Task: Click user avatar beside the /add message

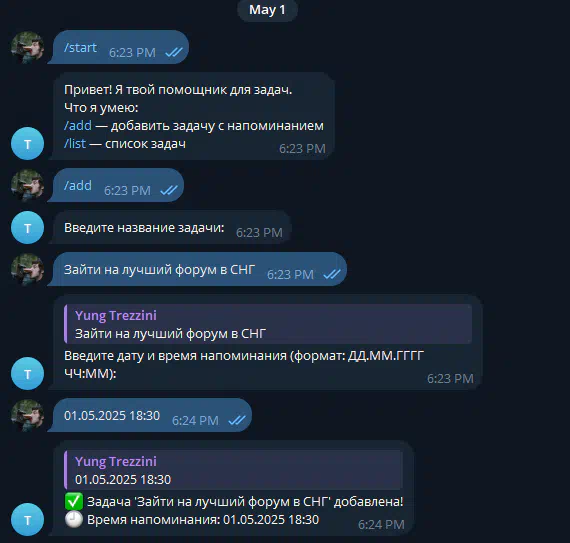Action: tap(28, 185)
